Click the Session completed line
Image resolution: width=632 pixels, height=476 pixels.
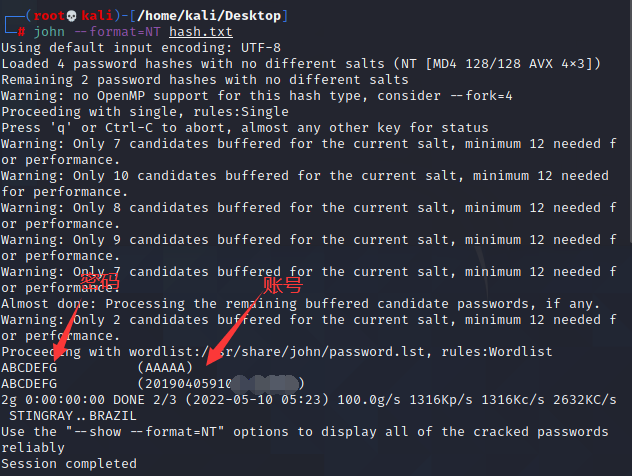point(68,463)
